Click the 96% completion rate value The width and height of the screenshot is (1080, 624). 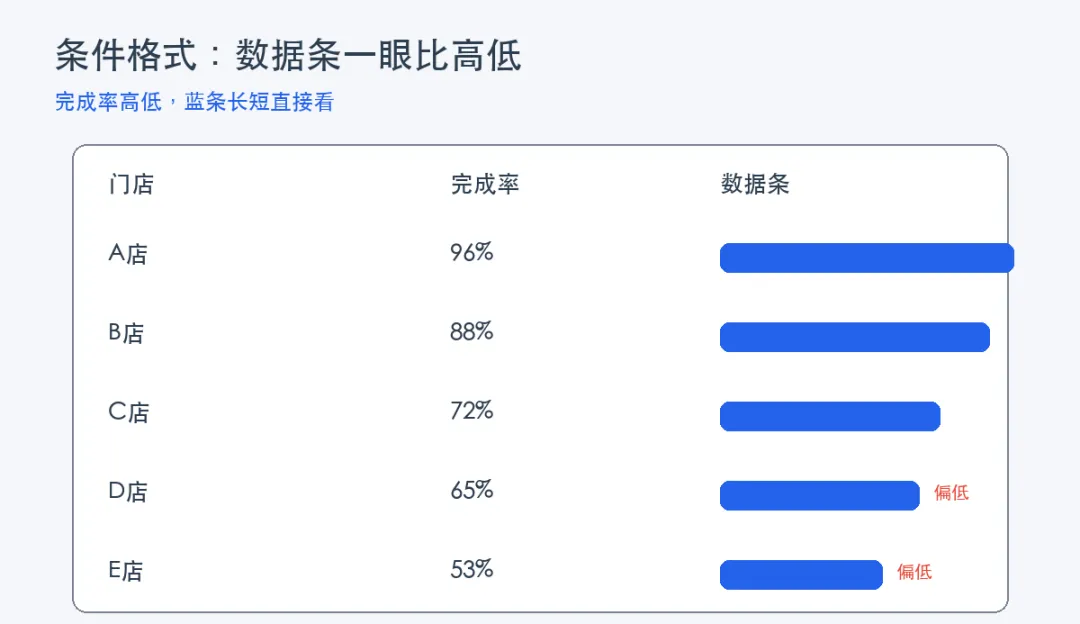coord(472,252)
